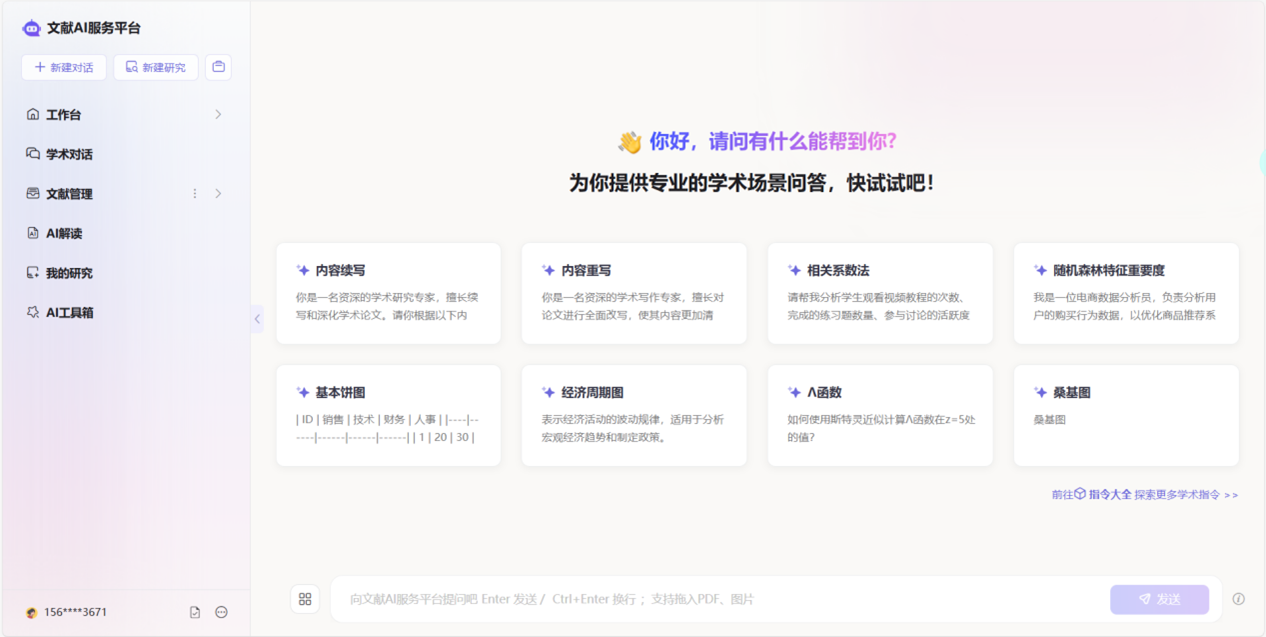This screenshot has width=1266, height=637.
Task: Click the briefcase icon beside 新建研究
Action: (x=218, y=67)
